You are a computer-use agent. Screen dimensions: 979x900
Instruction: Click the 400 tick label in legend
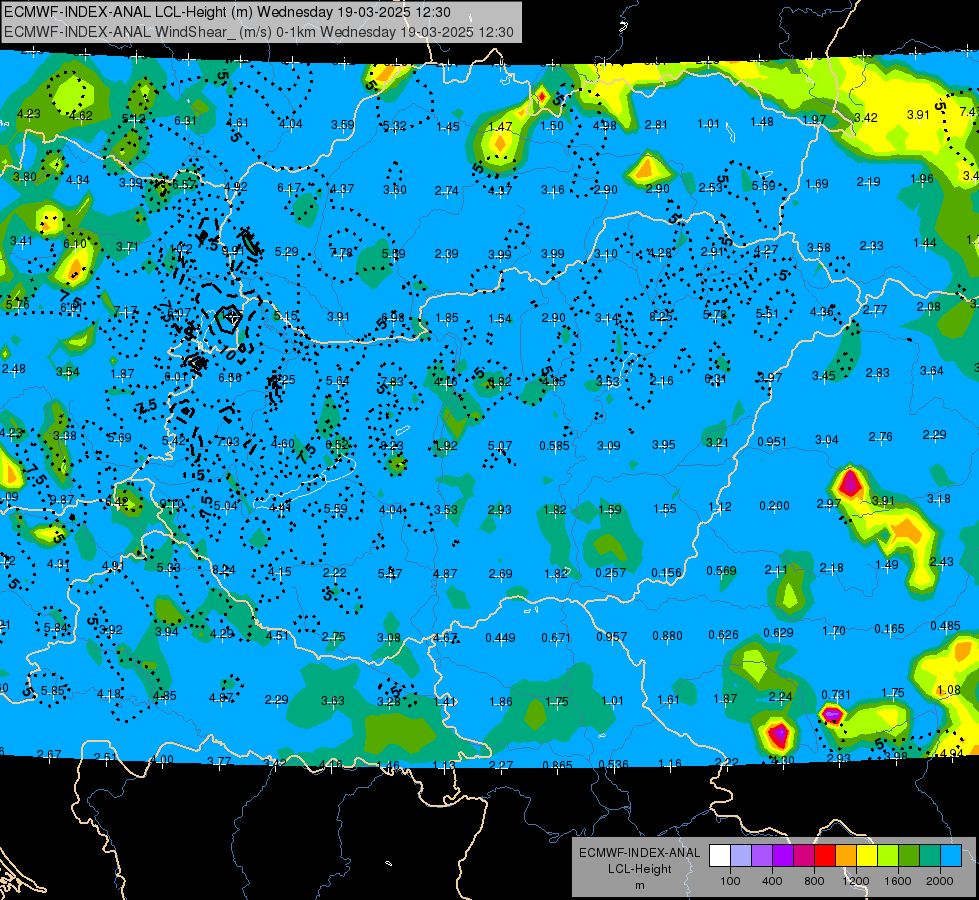point(772,881)
